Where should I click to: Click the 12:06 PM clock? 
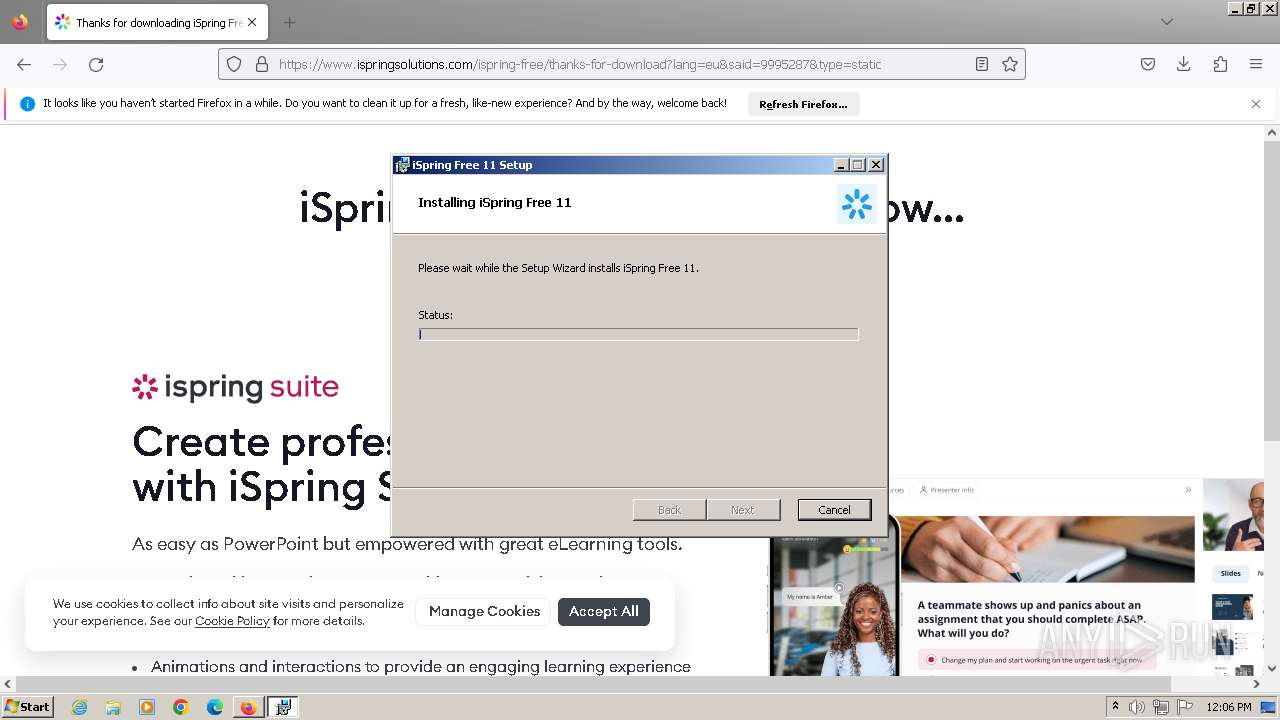pos(1229,707)
